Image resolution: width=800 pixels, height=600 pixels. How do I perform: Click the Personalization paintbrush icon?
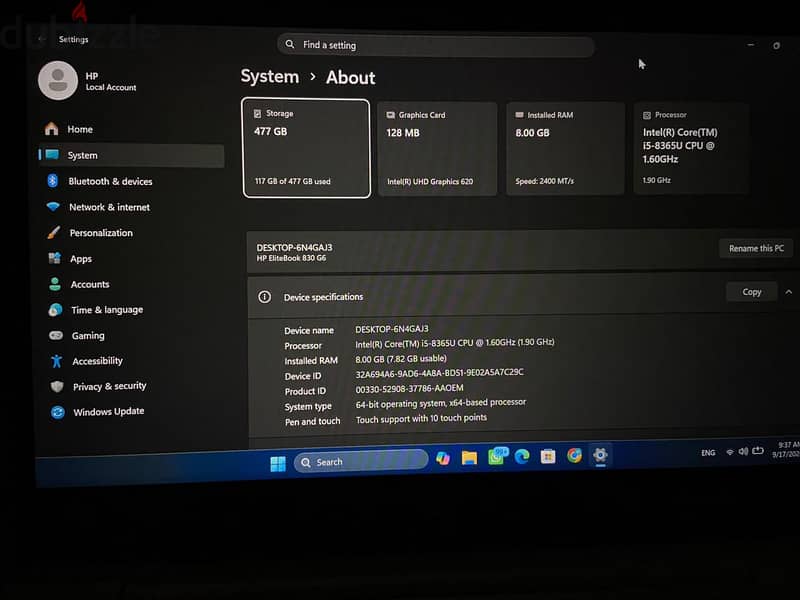[54, 233]
